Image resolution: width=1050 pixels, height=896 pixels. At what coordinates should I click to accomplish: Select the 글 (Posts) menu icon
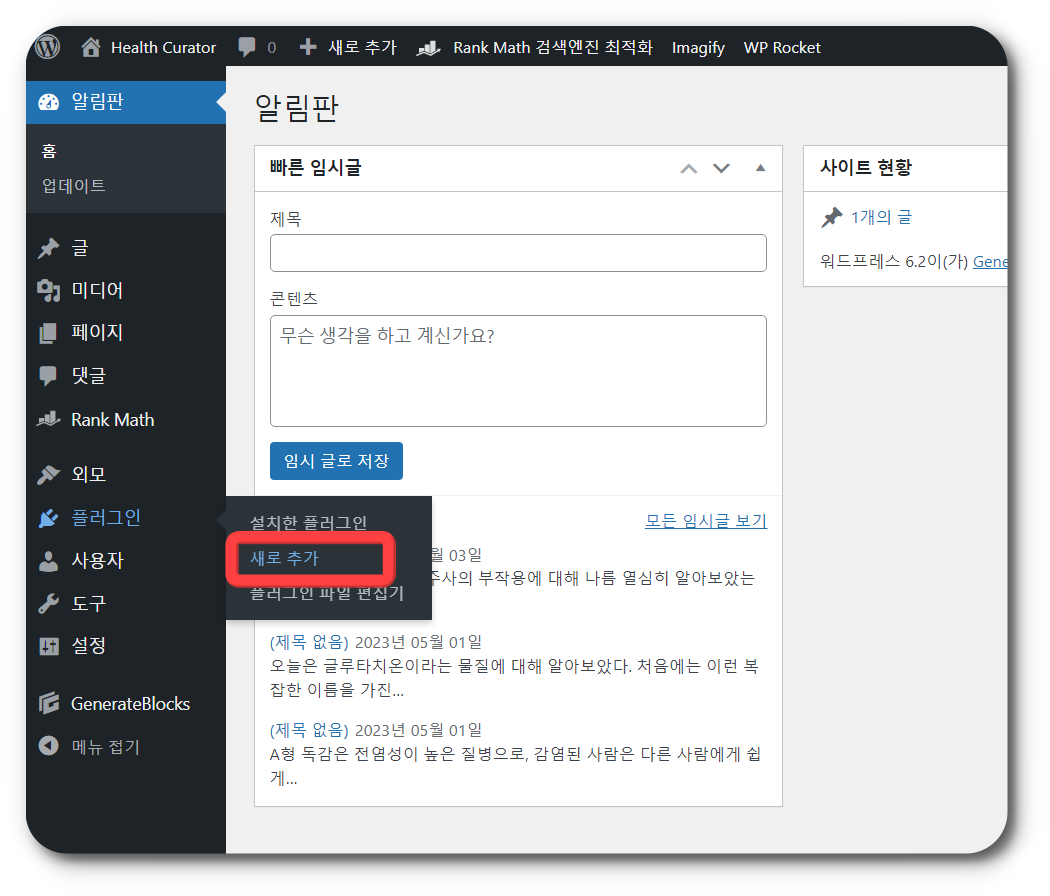click(x=50, y=247)
